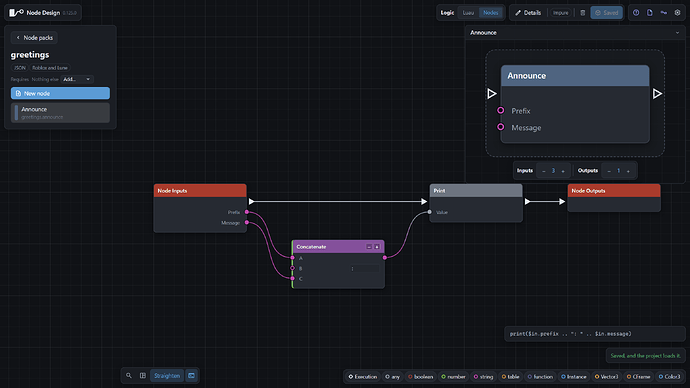
Task: Click the Message pin in the preview
Action: coord(500,127)
